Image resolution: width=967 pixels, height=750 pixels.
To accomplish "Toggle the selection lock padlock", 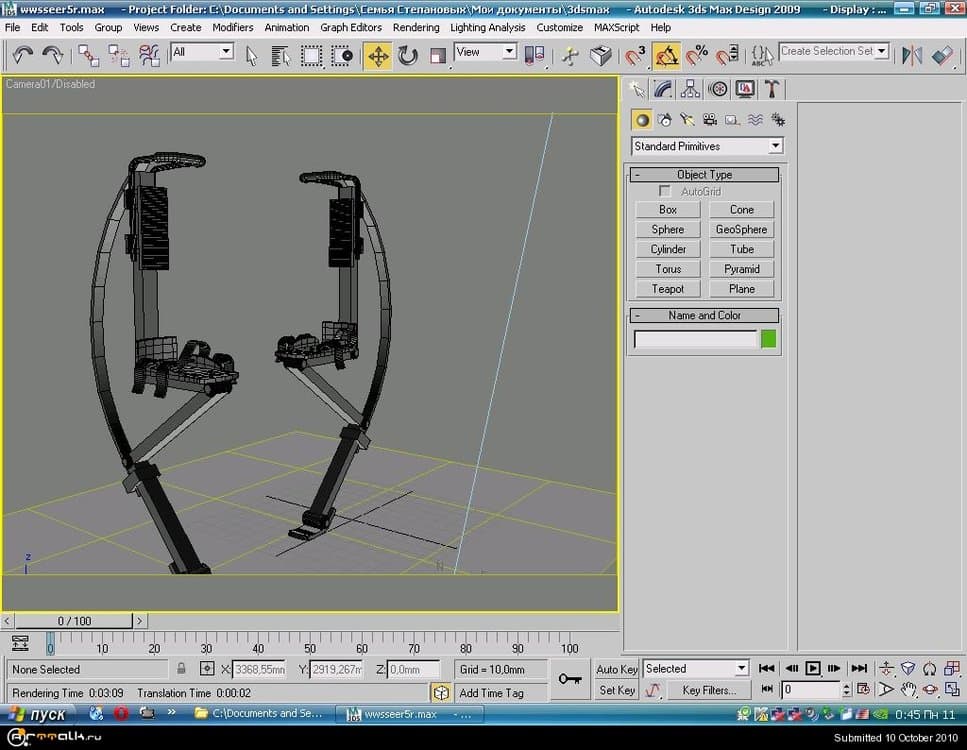I will tap(181, 669).
